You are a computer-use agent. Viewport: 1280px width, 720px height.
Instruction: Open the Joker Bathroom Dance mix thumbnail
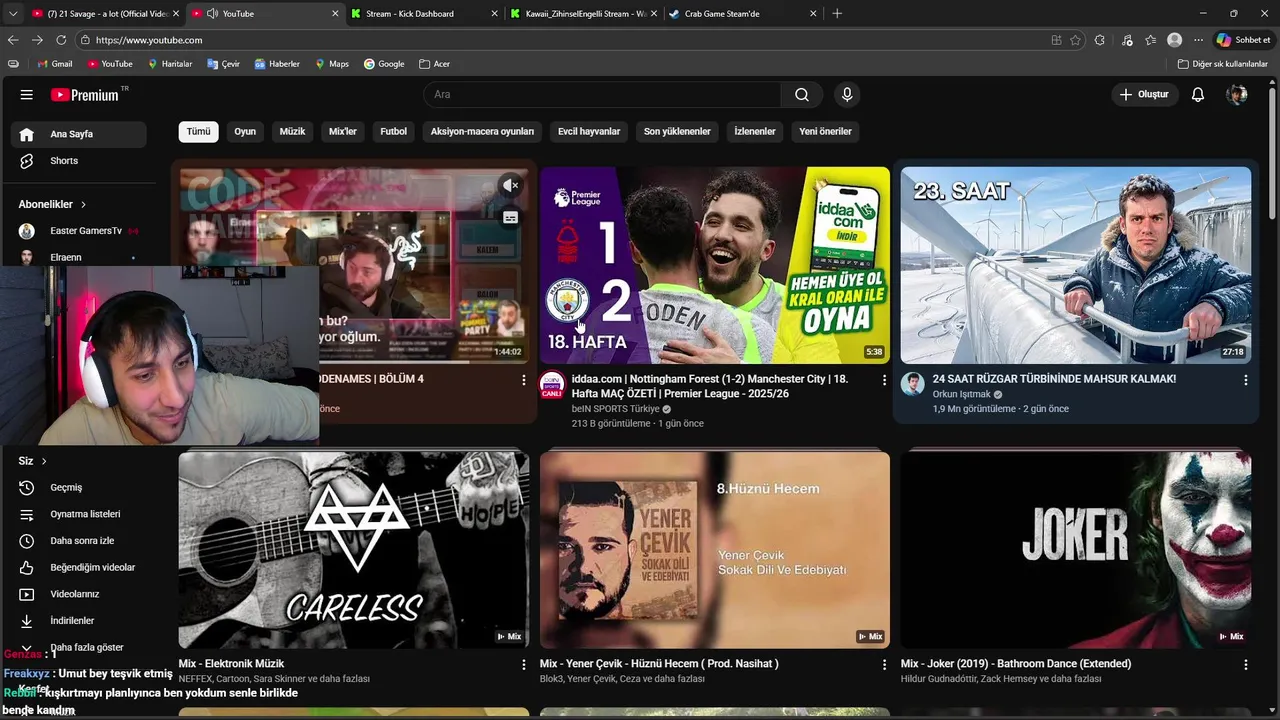click(x=1076, y=550)
